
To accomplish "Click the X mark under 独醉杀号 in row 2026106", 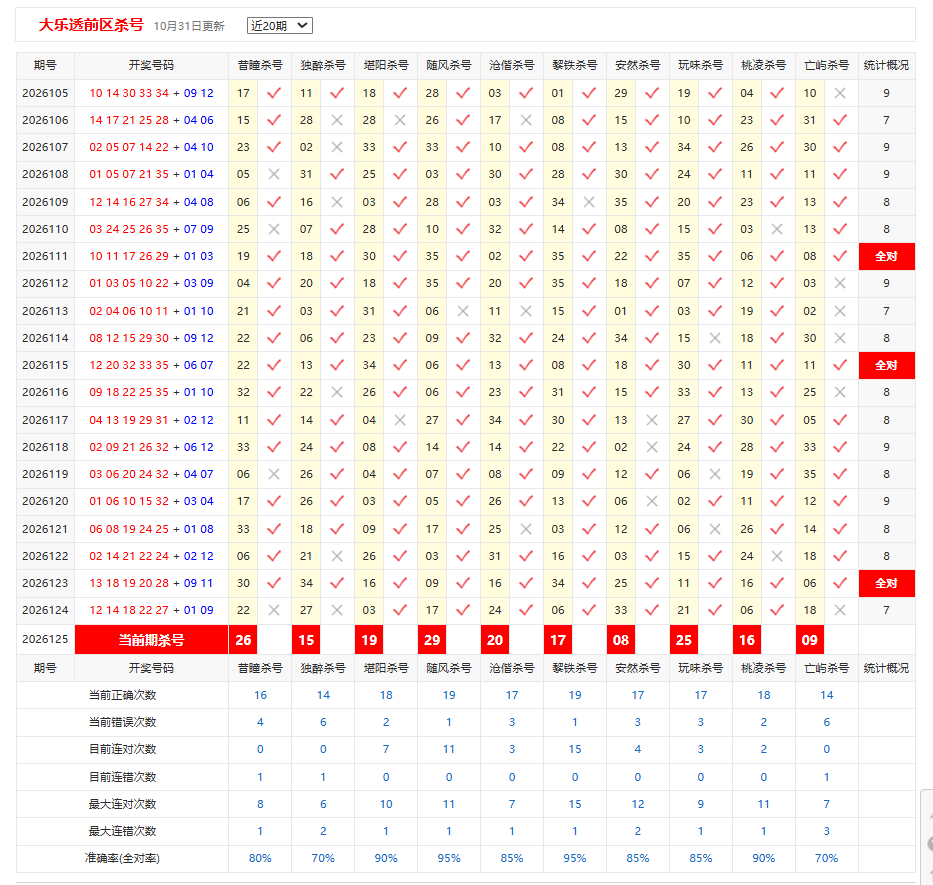I will [337, 120].
